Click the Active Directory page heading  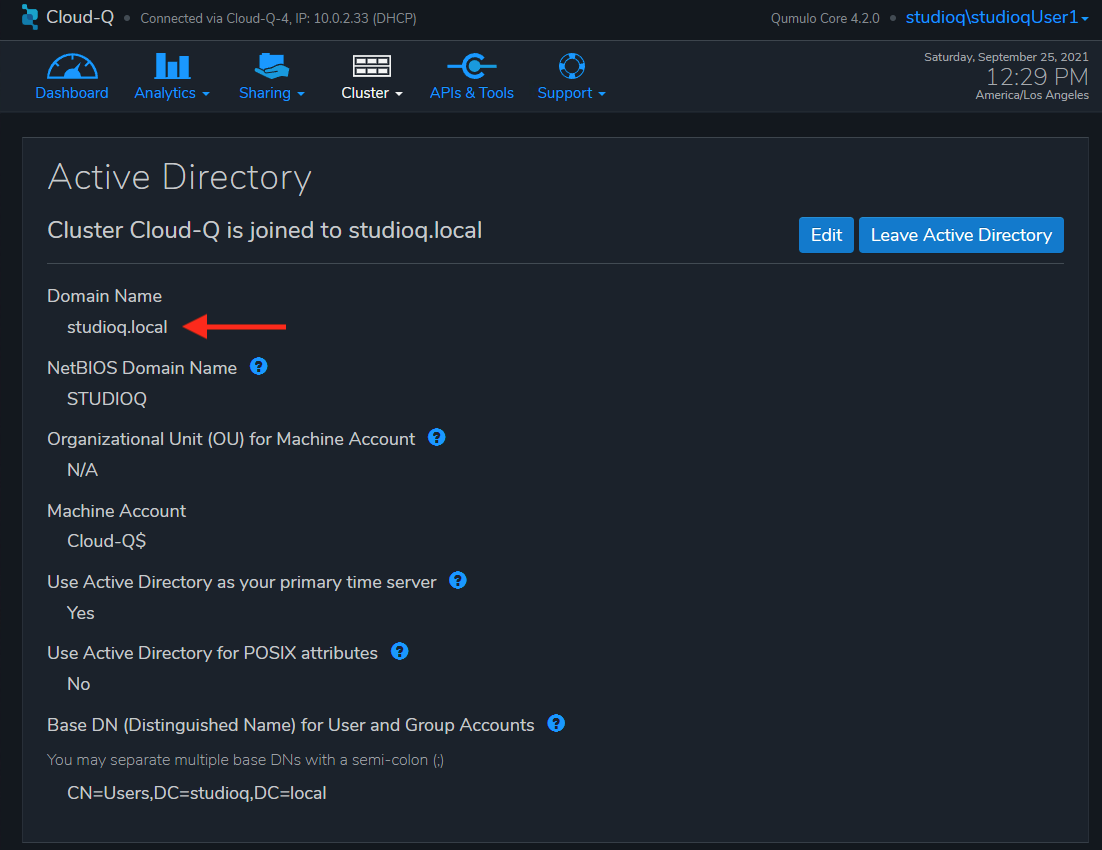pos(180,177)
